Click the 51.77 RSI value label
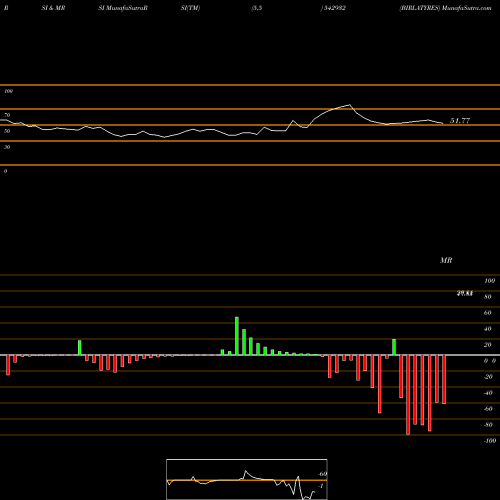The width and height of the screenshot is (500, 500). point(460,121)
